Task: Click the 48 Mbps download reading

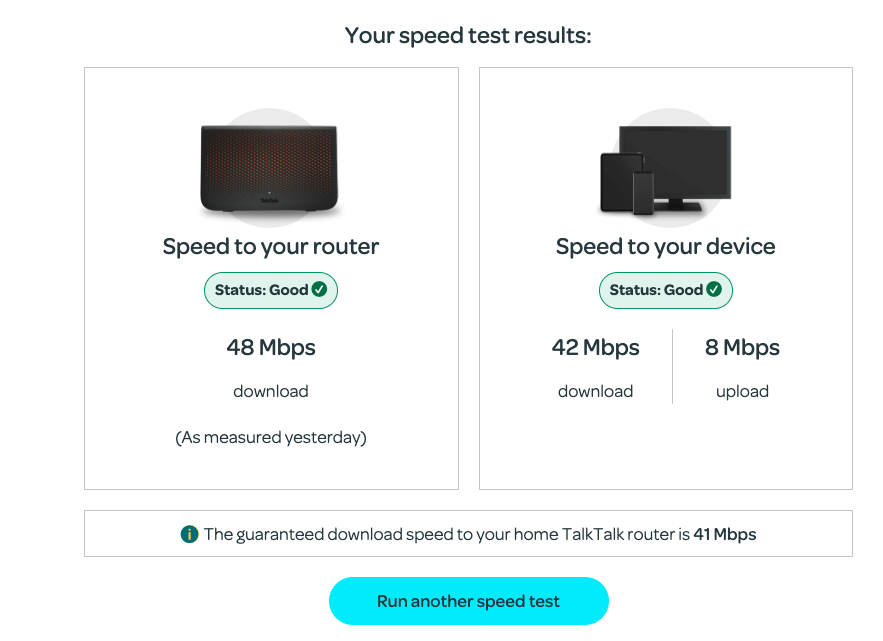Action: point(270,347)
